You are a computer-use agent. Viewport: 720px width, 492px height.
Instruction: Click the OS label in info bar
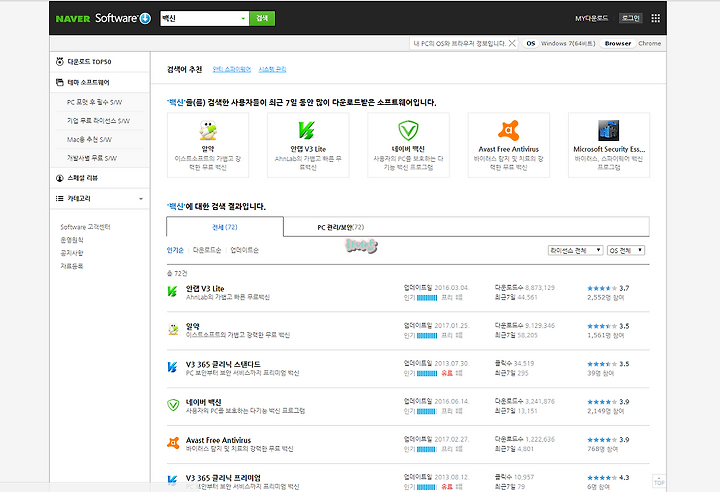tap(531, 43)
